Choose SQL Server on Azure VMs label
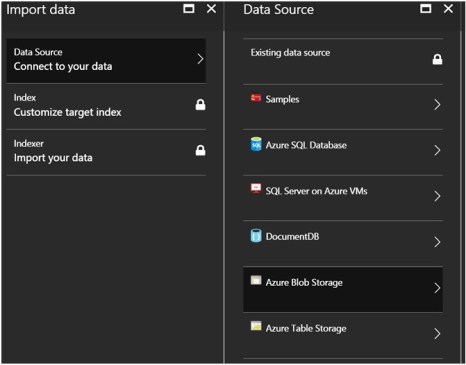This screenshot has height=365, width=466. click(x=316, y=191)
